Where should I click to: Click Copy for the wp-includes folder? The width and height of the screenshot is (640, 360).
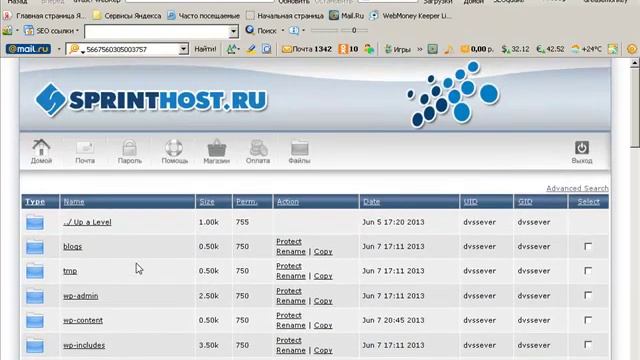click(323, 350)
